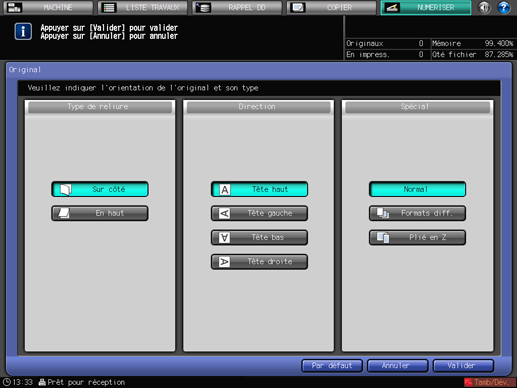Click the Originaux counter
The width and height of the screenshot is (517, 388).
click(x=385, y=43)
